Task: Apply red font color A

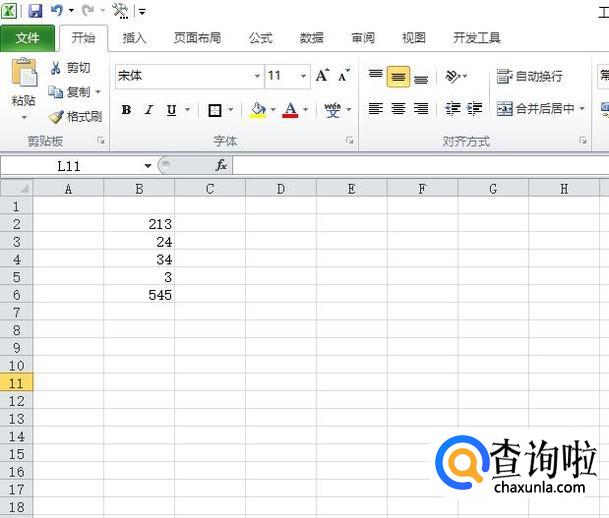Action: pyautogui.click(x=291, y=110)
